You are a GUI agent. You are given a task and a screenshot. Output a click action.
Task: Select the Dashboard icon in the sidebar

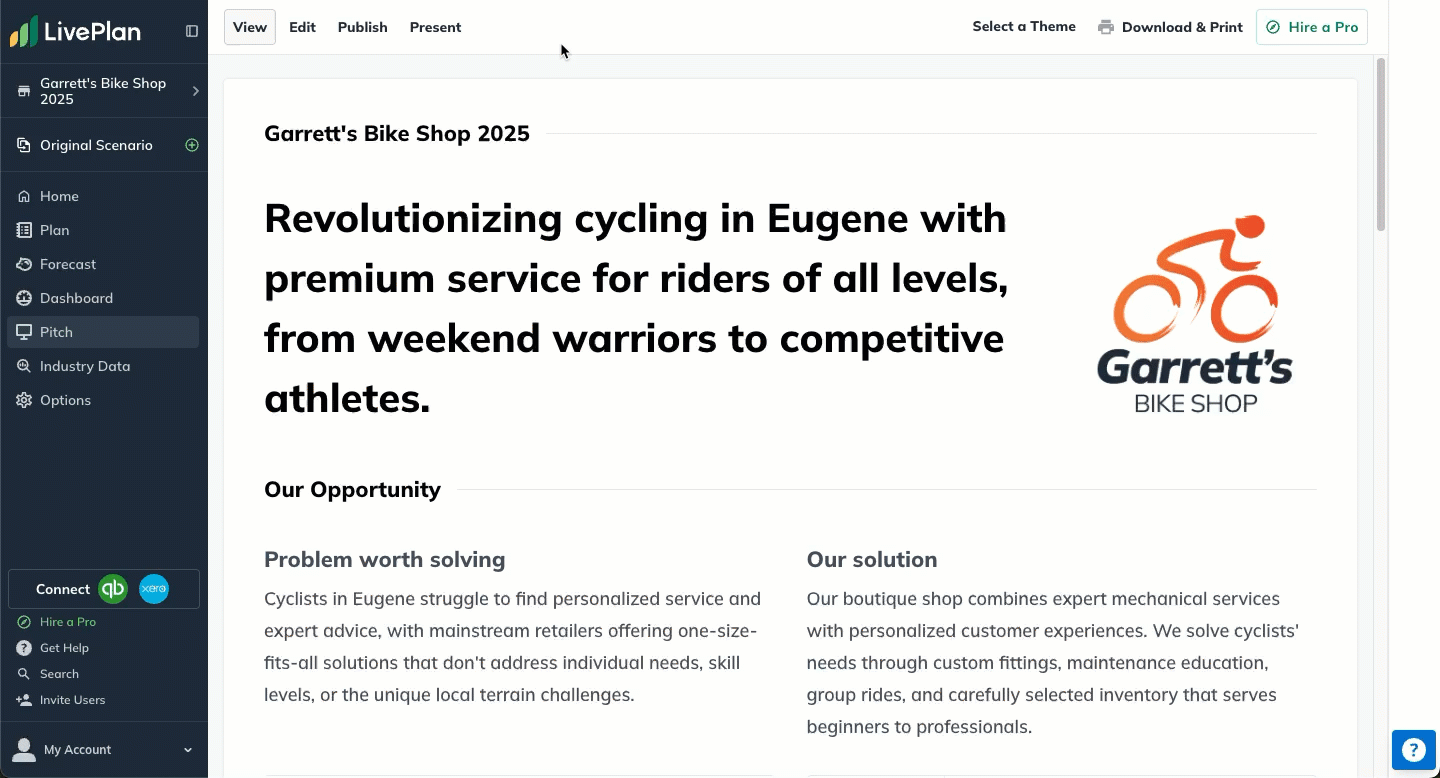click(23, 297)
